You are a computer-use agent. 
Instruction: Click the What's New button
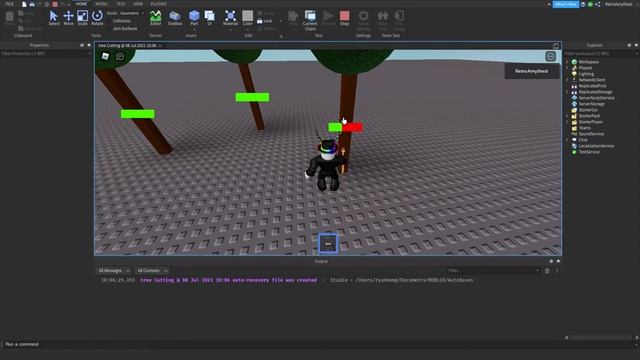point(566,4)
